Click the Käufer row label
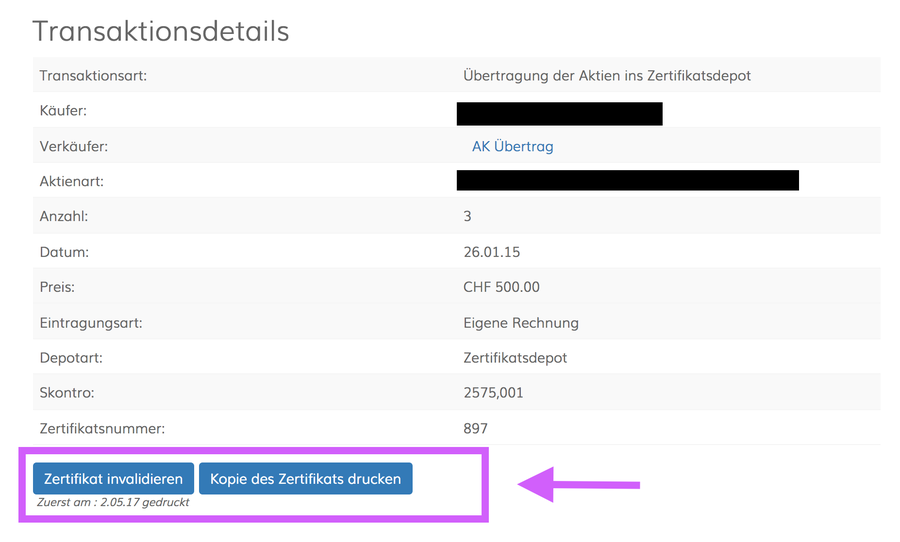 (63, 111)
